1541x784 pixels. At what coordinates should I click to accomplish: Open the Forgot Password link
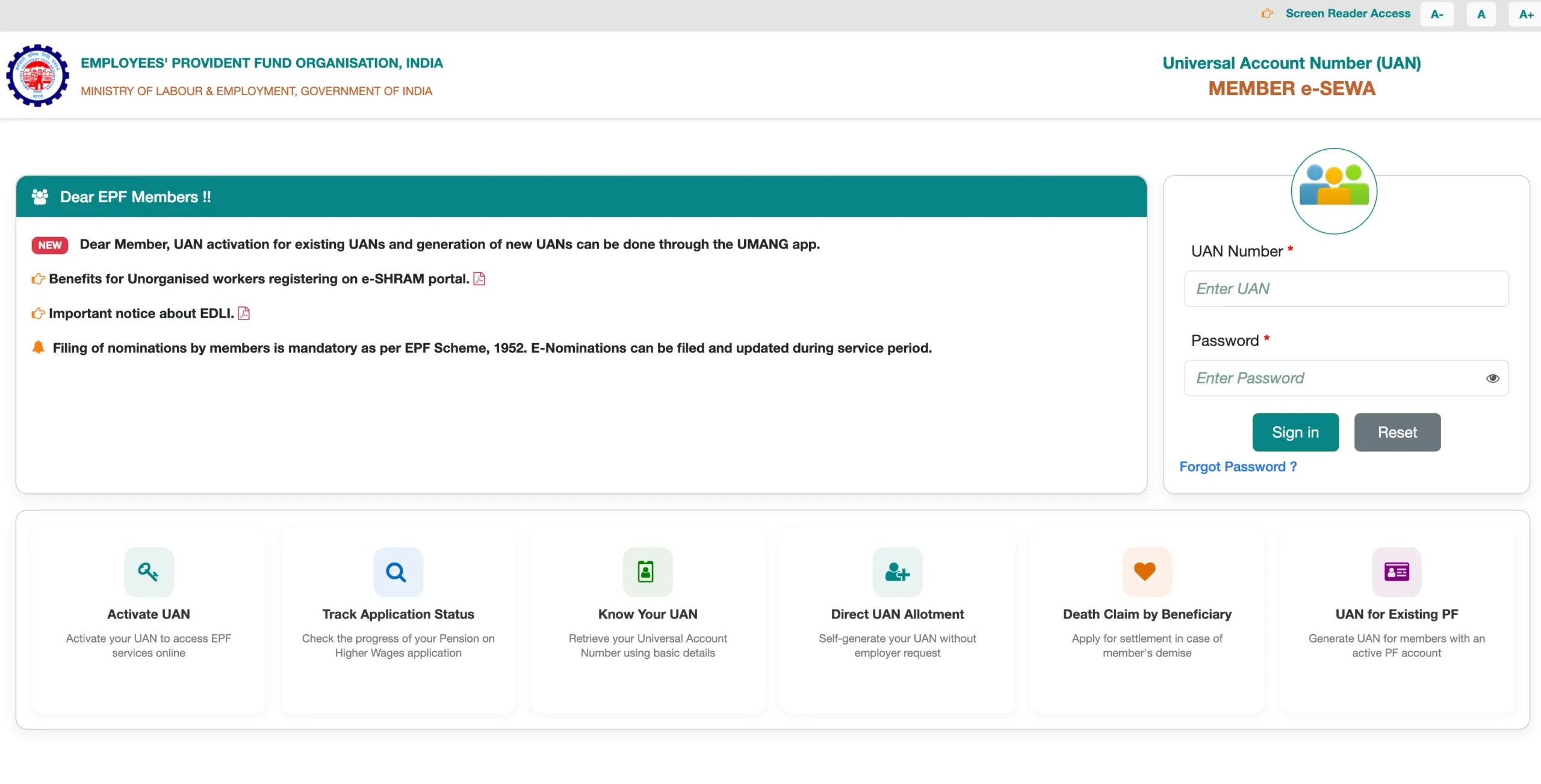(x=1238, y=467)
